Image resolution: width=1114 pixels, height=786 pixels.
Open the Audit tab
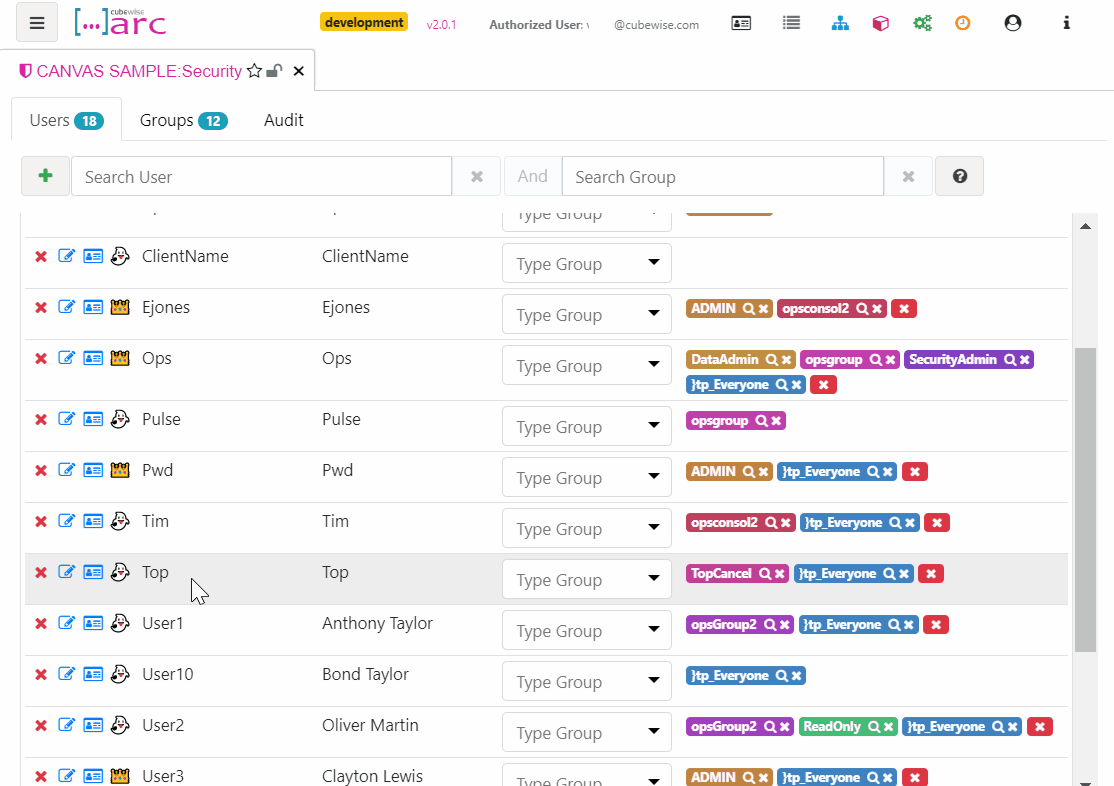[283, 120]
